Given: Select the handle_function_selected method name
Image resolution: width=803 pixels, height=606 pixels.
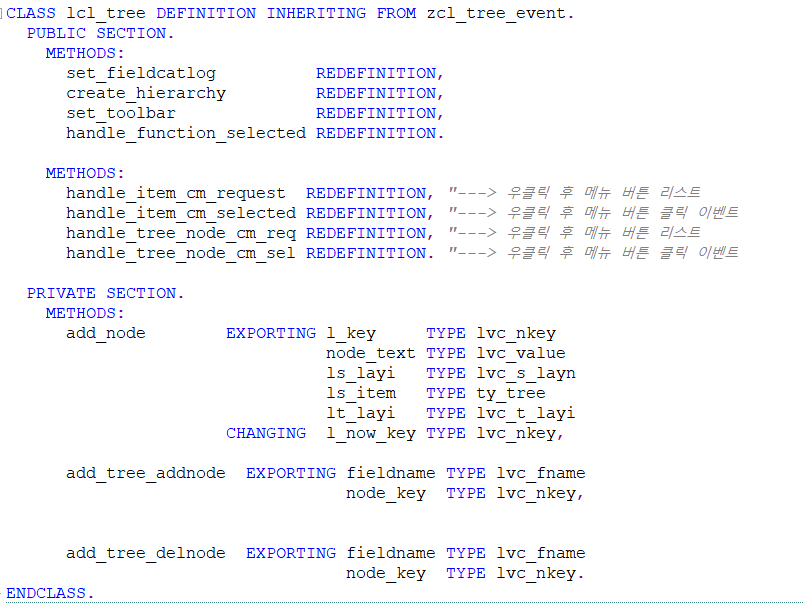Looking at the screenshot, I should click(186, 133).
